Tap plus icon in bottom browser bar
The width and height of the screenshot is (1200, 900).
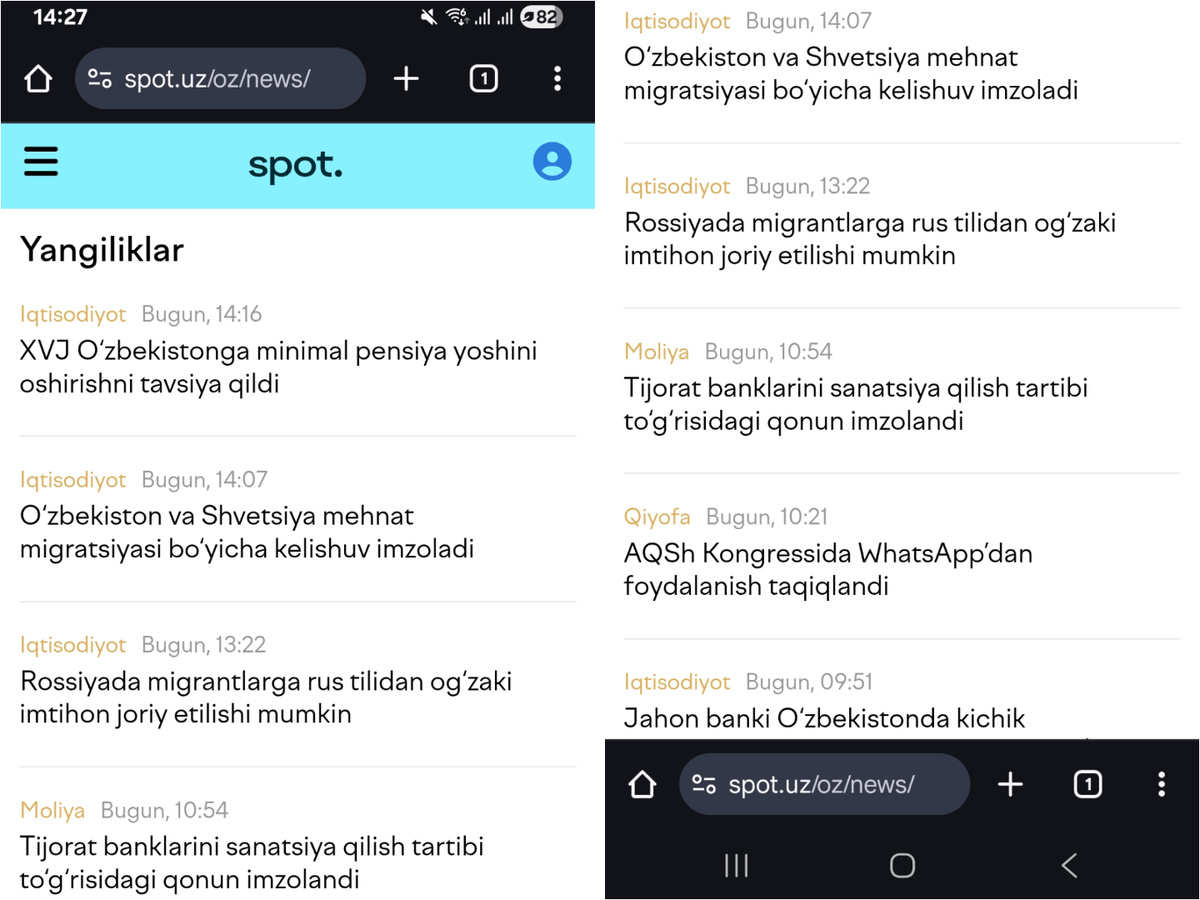1010,785
